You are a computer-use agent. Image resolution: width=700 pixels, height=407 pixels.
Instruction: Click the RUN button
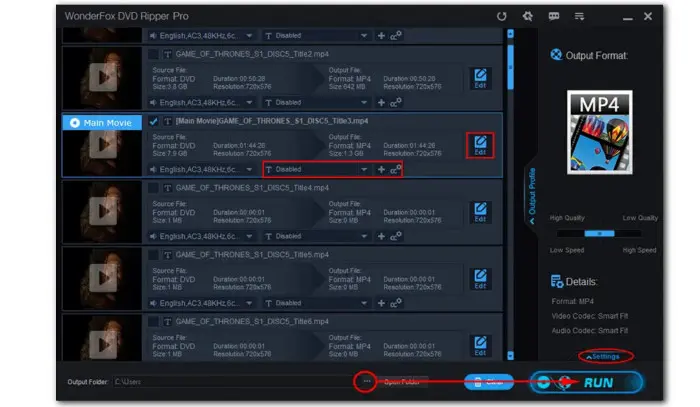coord(587,382)
